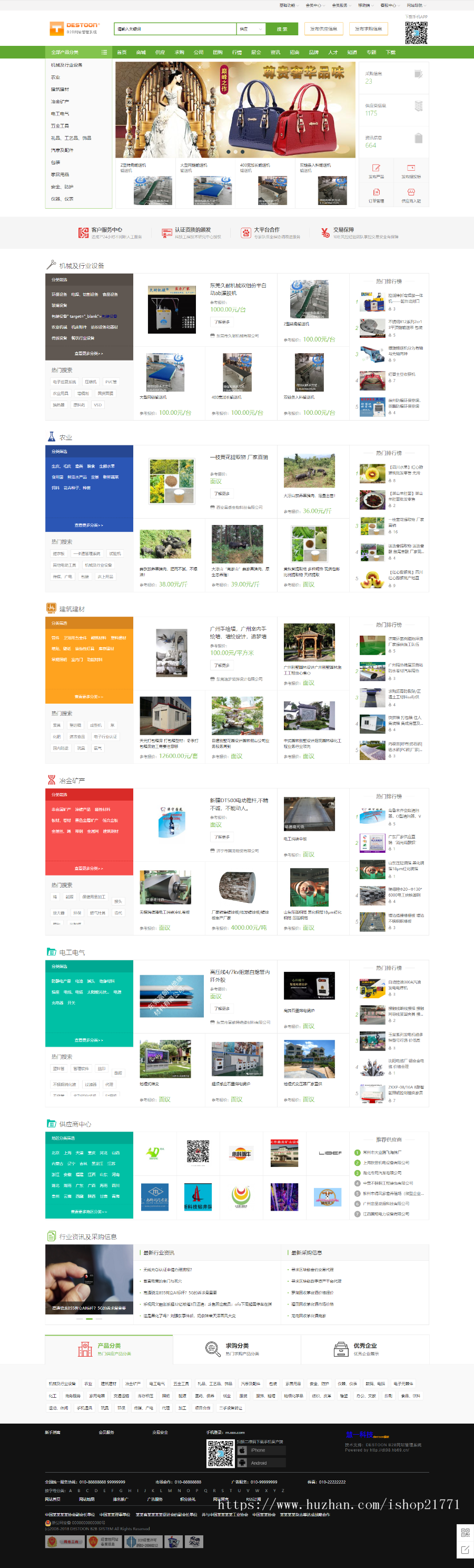Open the 行情 navigation tab
This screenshot has width=474, height=1568.
[x=236, y=52]
